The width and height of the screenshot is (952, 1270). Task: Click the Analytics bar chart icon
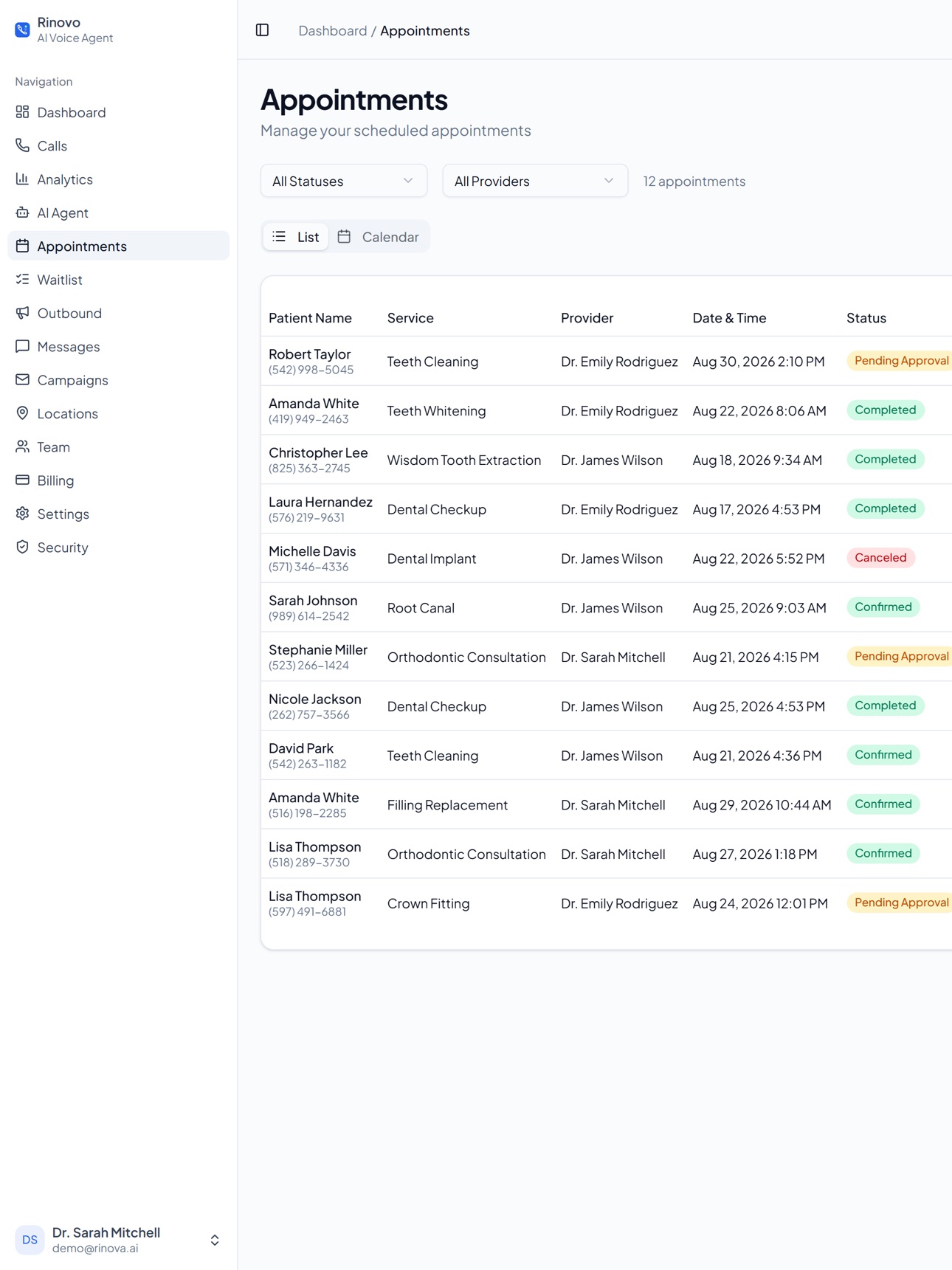click(23, 179)
